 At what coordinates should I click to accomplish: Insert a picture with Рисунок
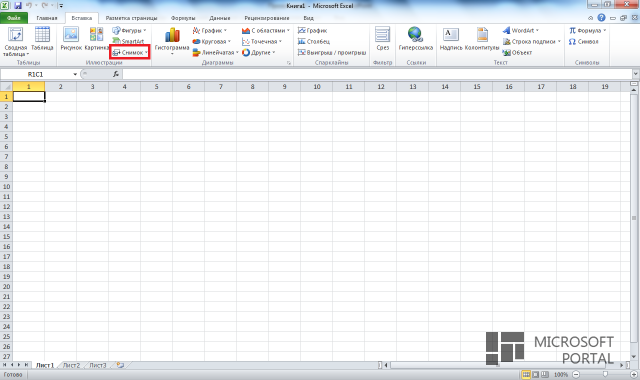(x=71, y=39)
